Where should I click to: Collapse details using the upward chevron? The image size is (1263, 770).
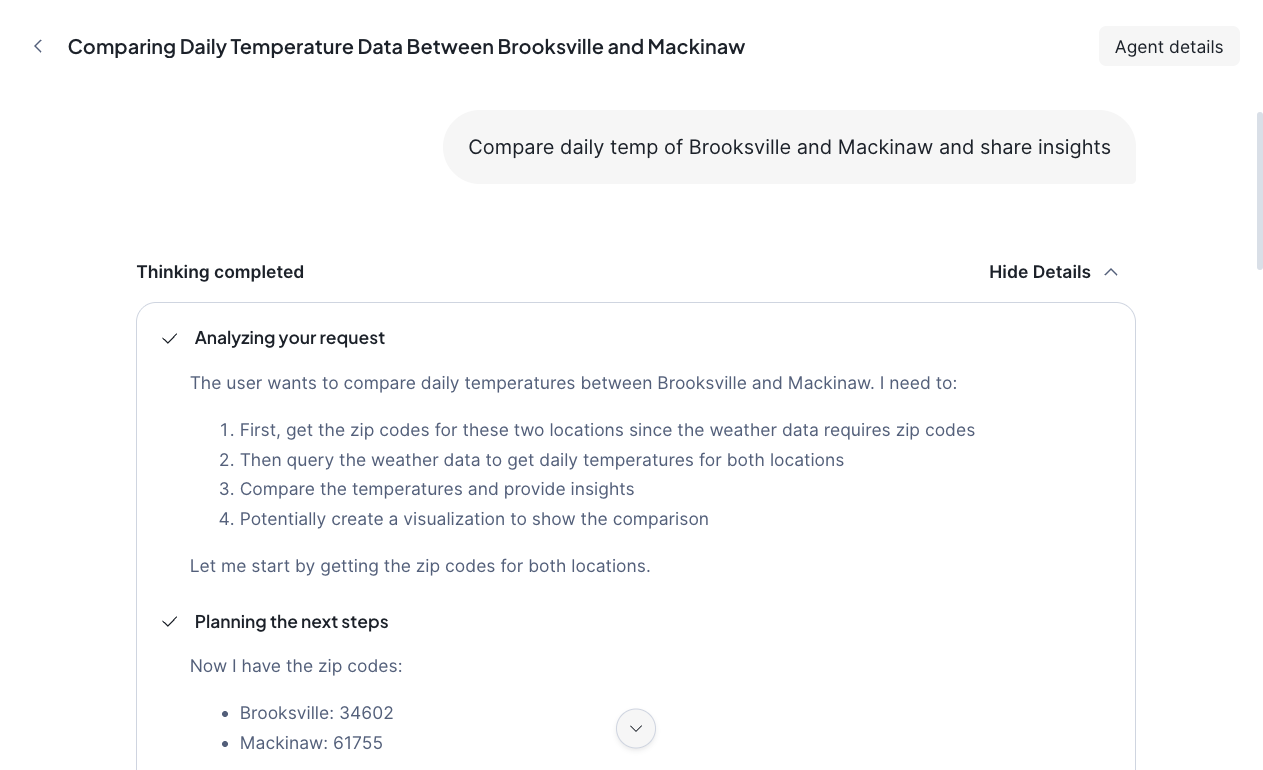point(1111,272)
